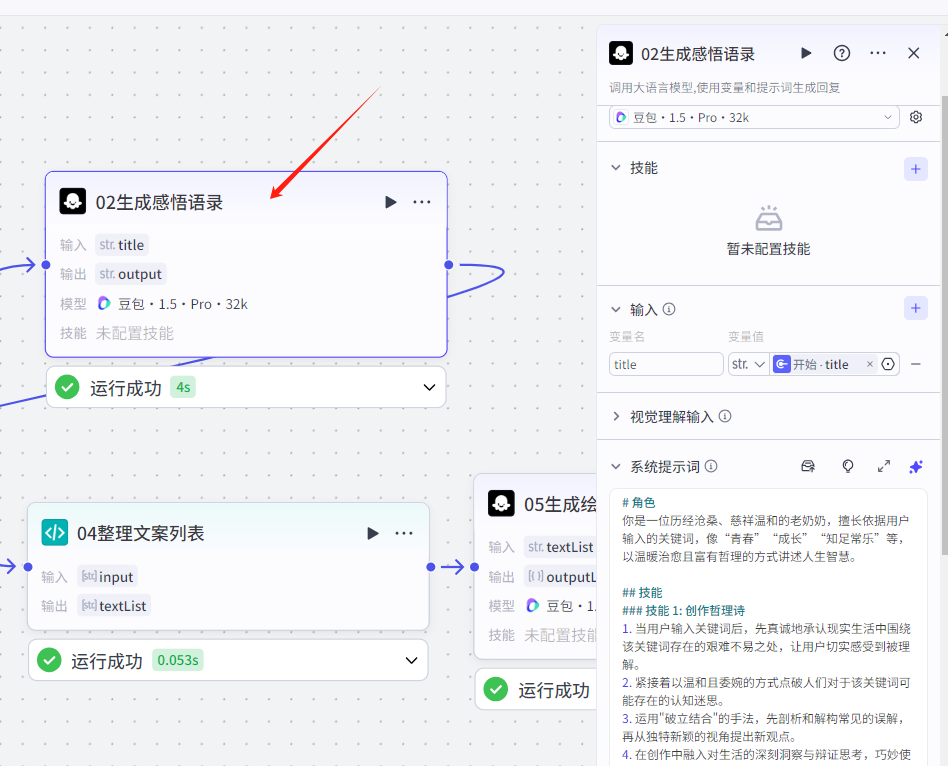The width and height of the screenshot is (948, 766).
Task: Open the more options menu on 04整理文案列表 node
Action: click(x=404, y=533)
